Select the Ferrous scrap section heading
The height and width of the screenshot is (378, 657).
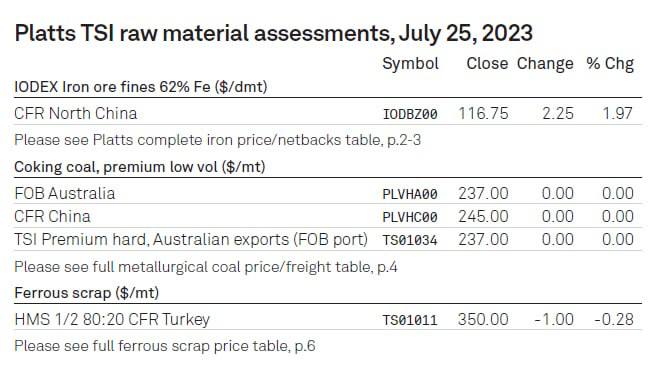87,293
